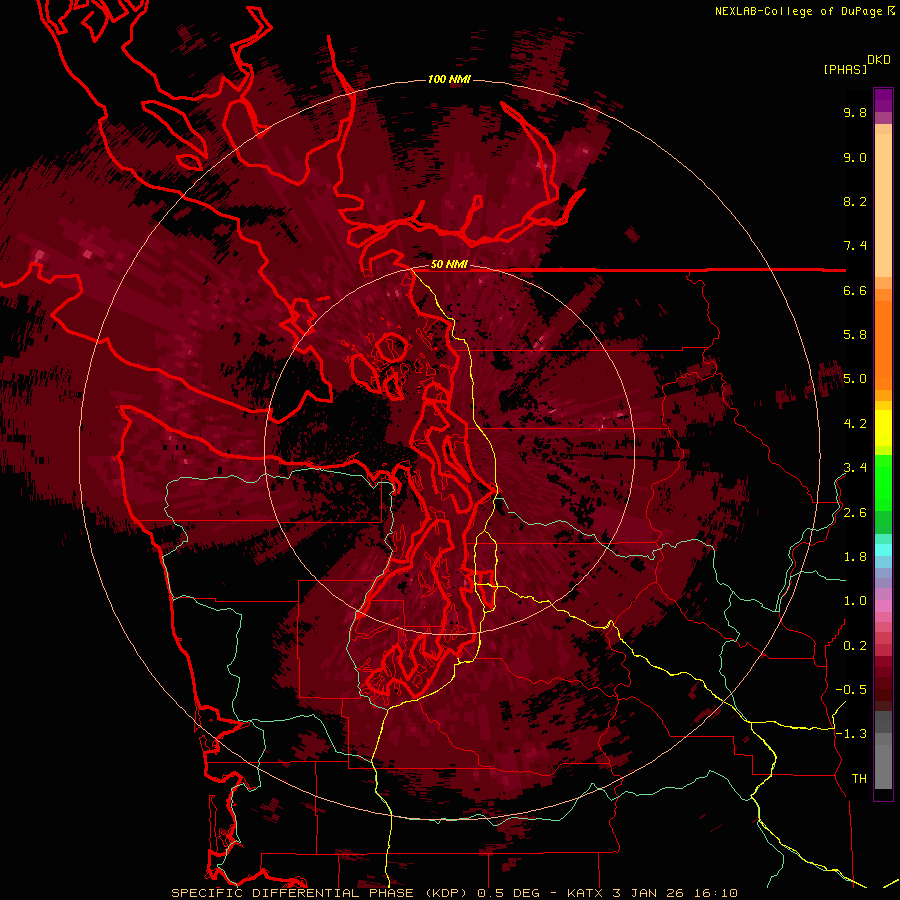
Task: Click the 0.2 scale value
Action: point(855,646)
